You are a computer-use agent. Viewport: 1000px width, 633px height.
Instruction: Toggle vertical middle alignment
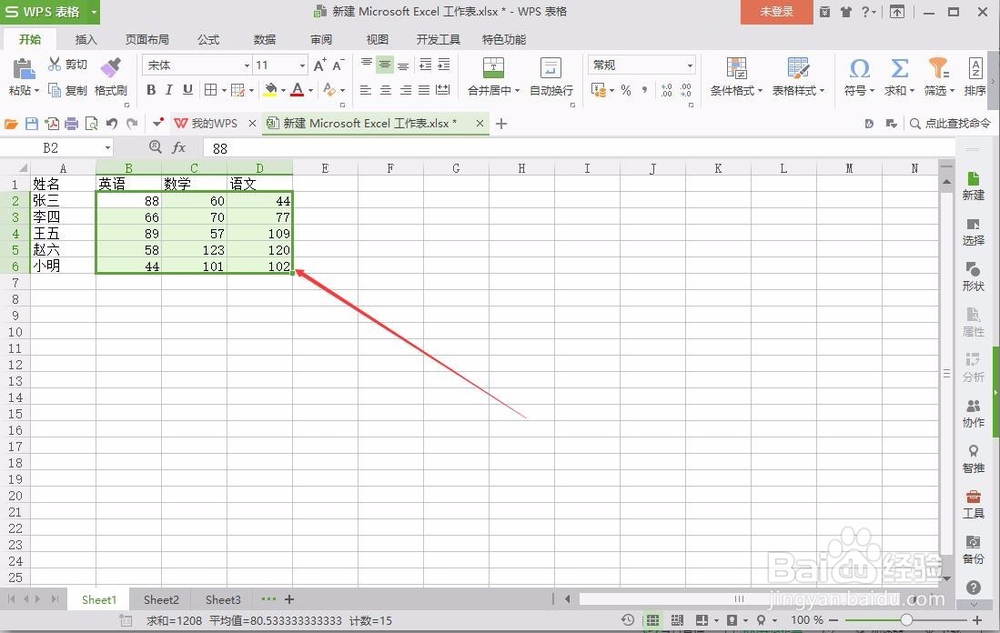tap(385, 64)
